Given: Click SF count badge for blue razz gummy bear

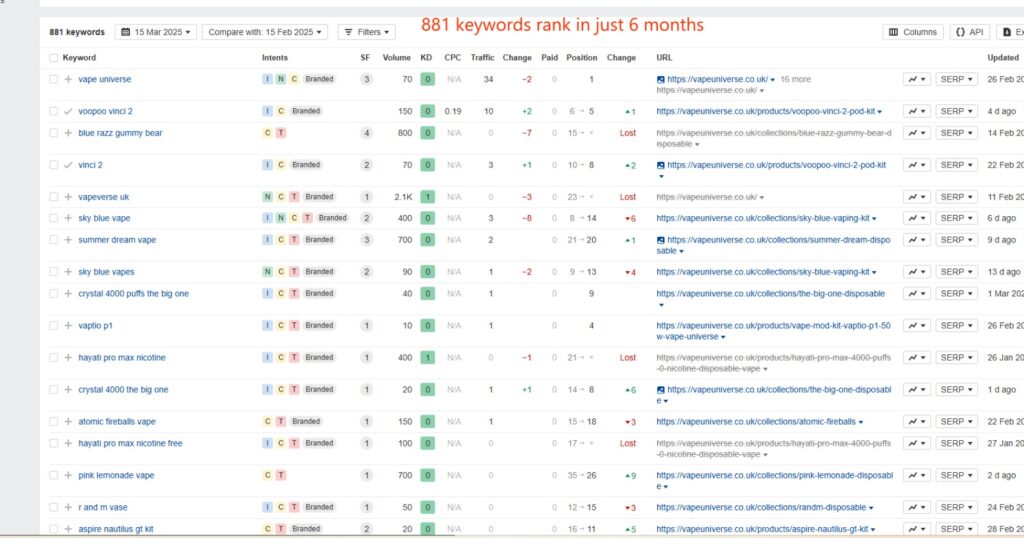Looking at the screenshot, I should 366,133.
